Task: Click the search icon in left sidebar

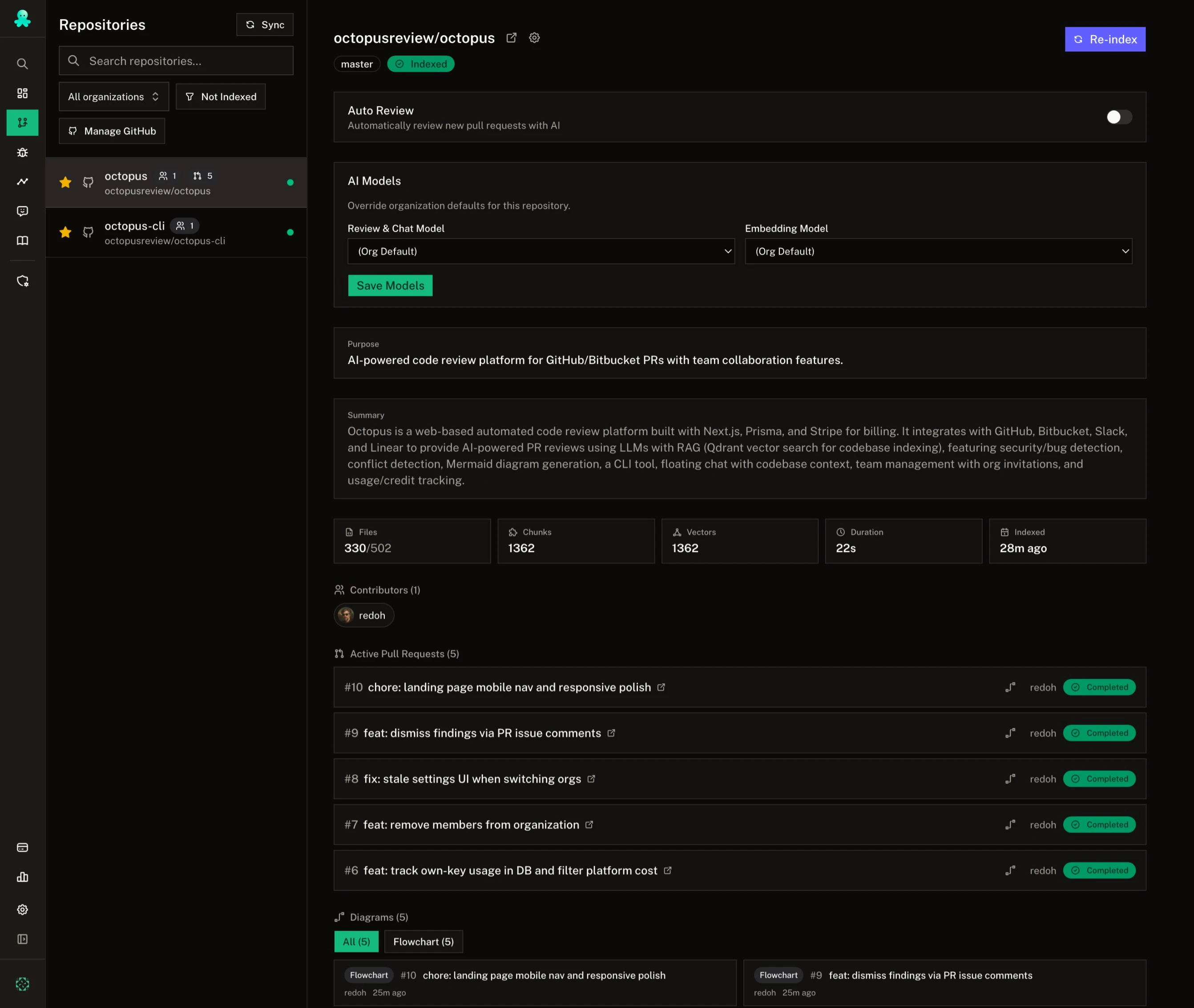Action: 22,64
